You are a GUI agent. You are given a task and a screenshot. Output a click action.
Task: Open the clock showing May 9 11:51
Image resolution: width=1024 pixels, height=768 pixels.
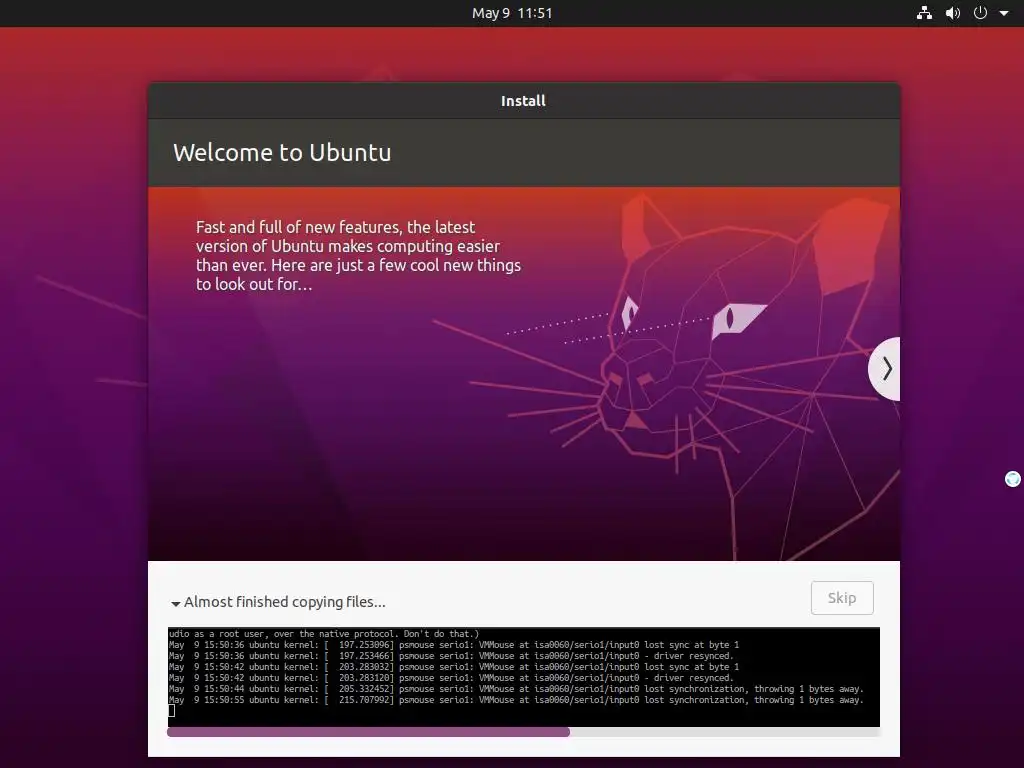click(512, 13)
